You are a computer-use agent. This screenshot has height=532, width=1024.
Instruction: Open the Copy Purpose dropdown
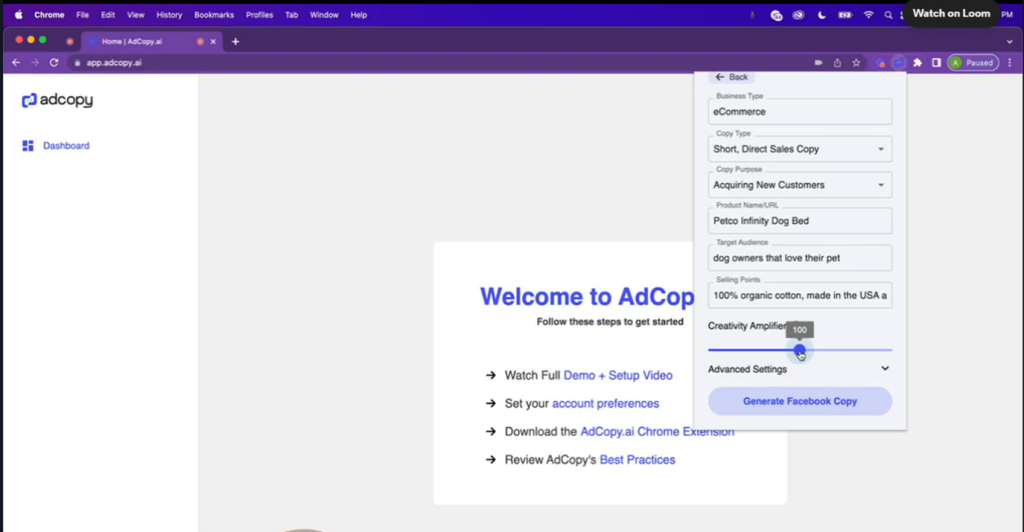799,185
